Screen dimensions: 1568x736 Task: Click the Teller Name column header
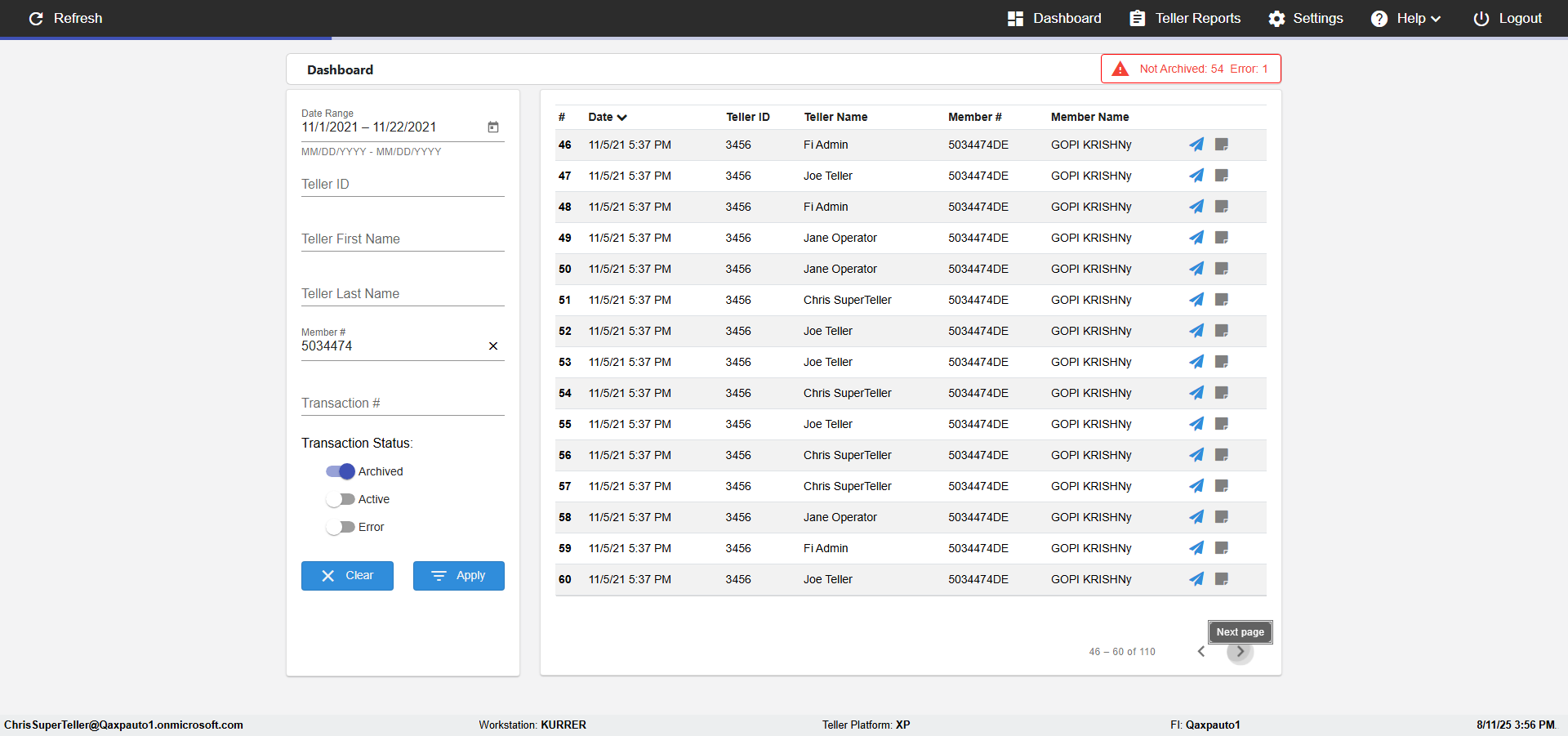point(835,117)
